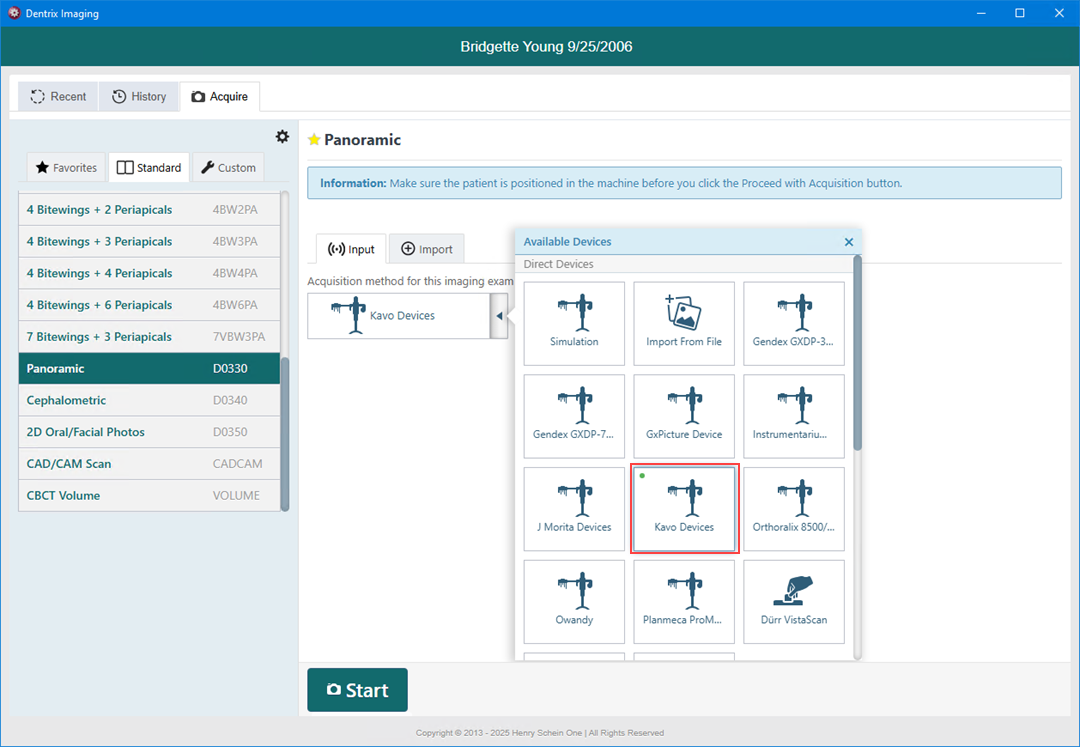Select the Owandy device icon
This screenshot has width=1080, height=747.
(574, 601)
